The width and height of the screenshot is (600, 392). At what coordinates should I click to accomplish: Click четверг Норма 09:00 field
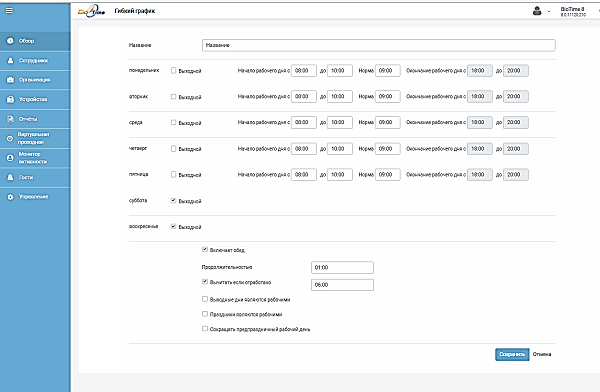click(388, 149)
